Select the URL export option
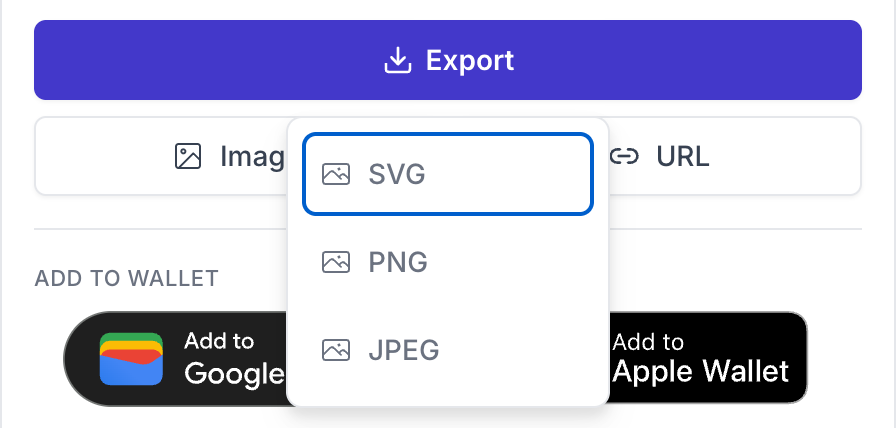 pos(734,156)
